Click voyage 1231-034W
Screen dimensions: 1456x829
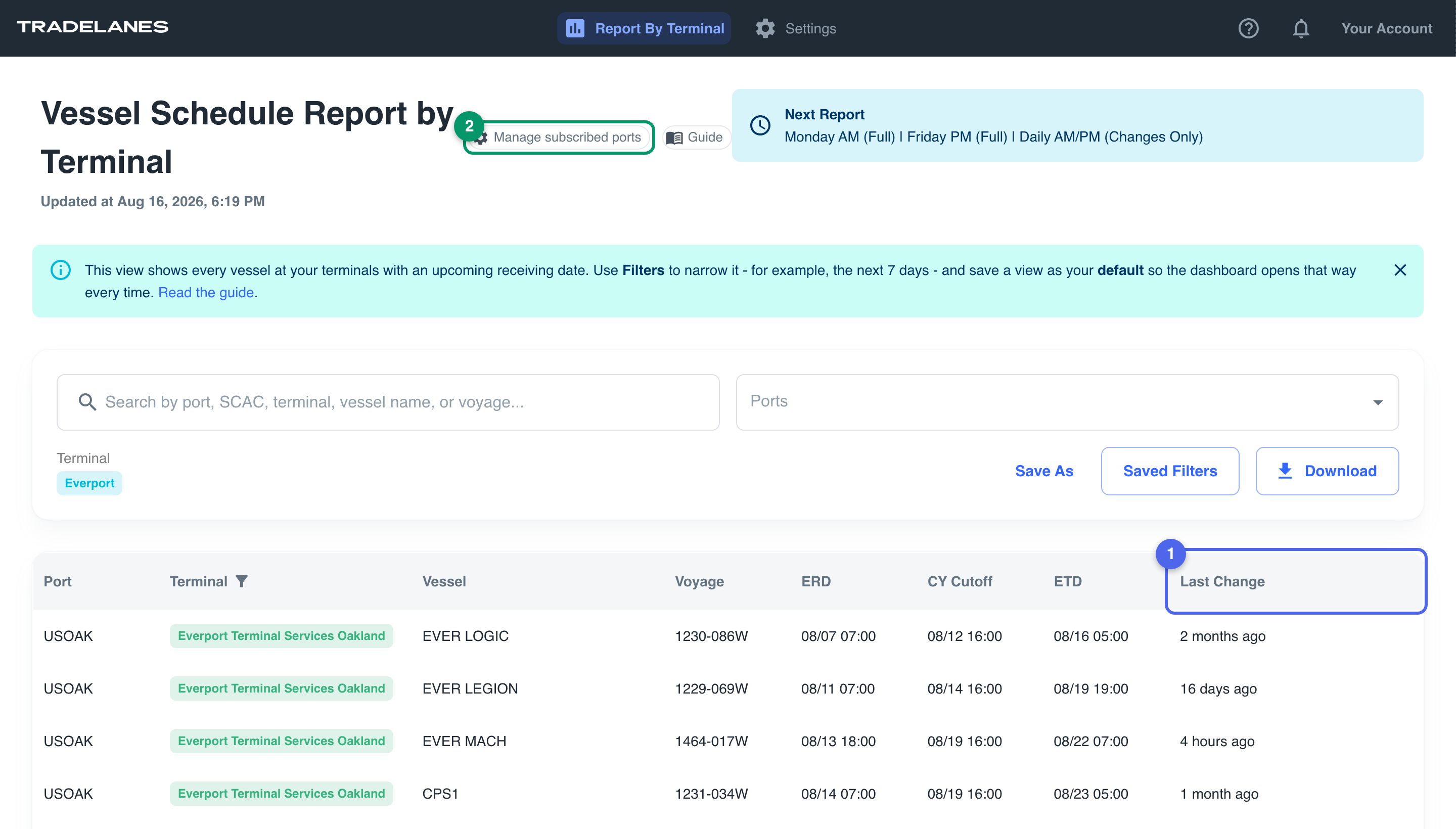(711, 793)
